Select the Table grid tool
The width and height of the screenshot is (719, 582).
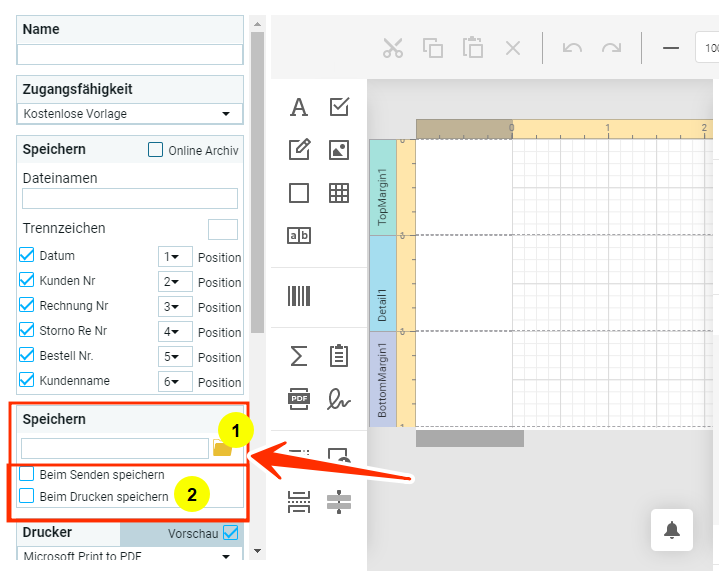339,193
